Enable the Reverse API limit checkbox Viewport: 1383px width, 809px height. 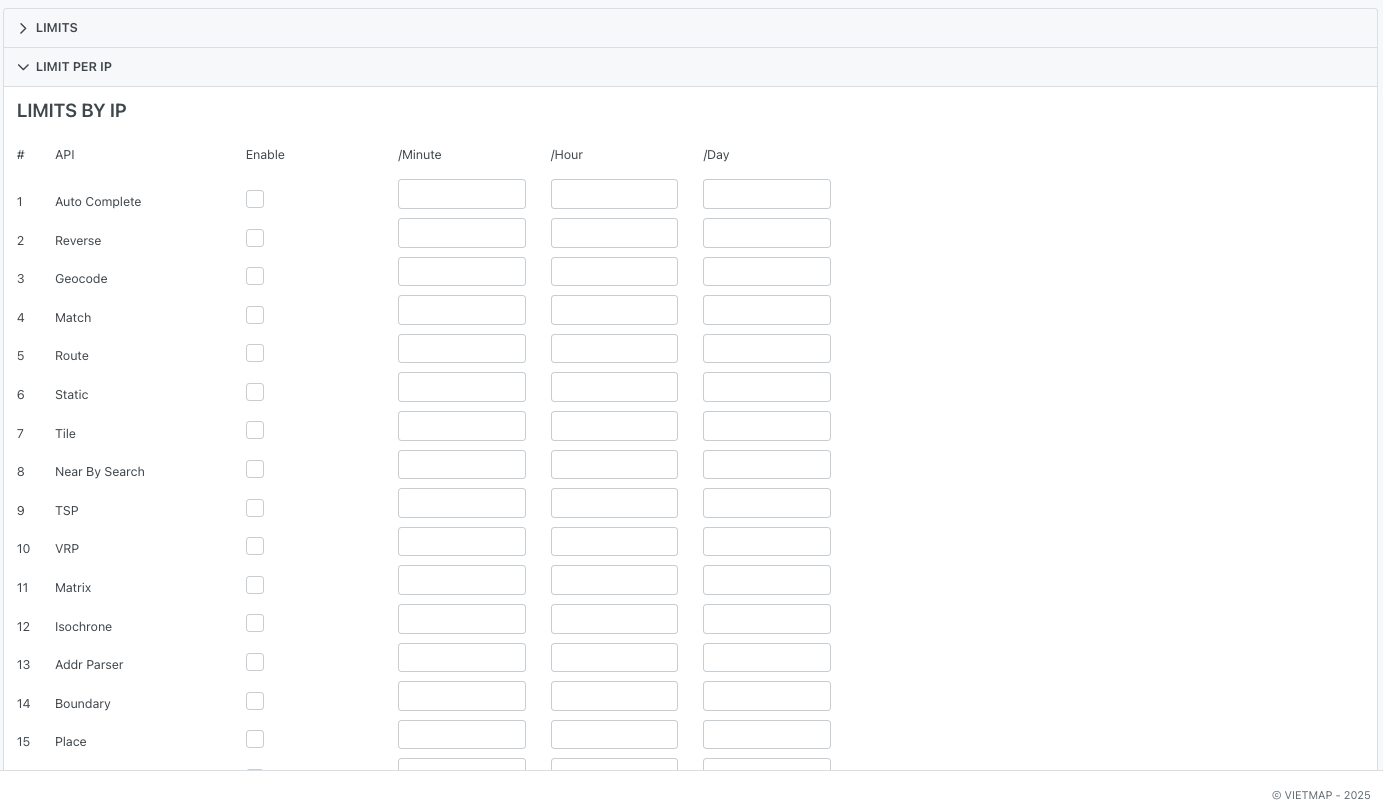[255, 238]
